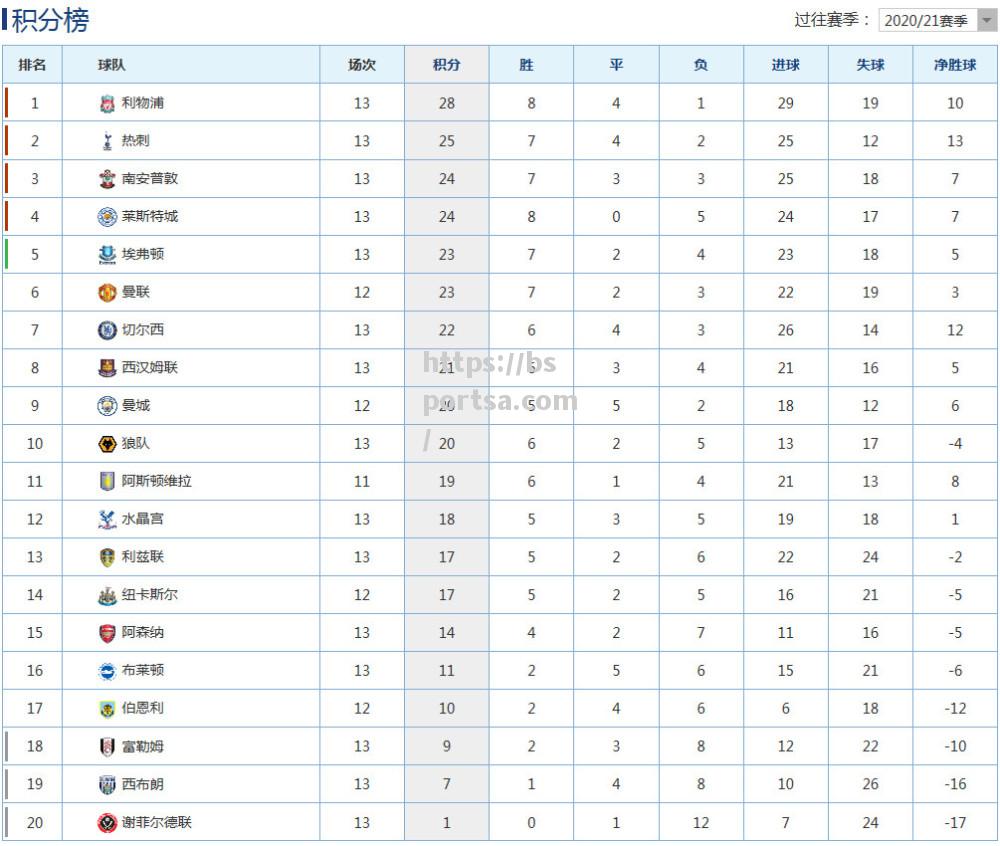The height and width of the screenshot is (846, 1000).
Task: Select the 2020/21赛季 combo box field
Action: 937,20
